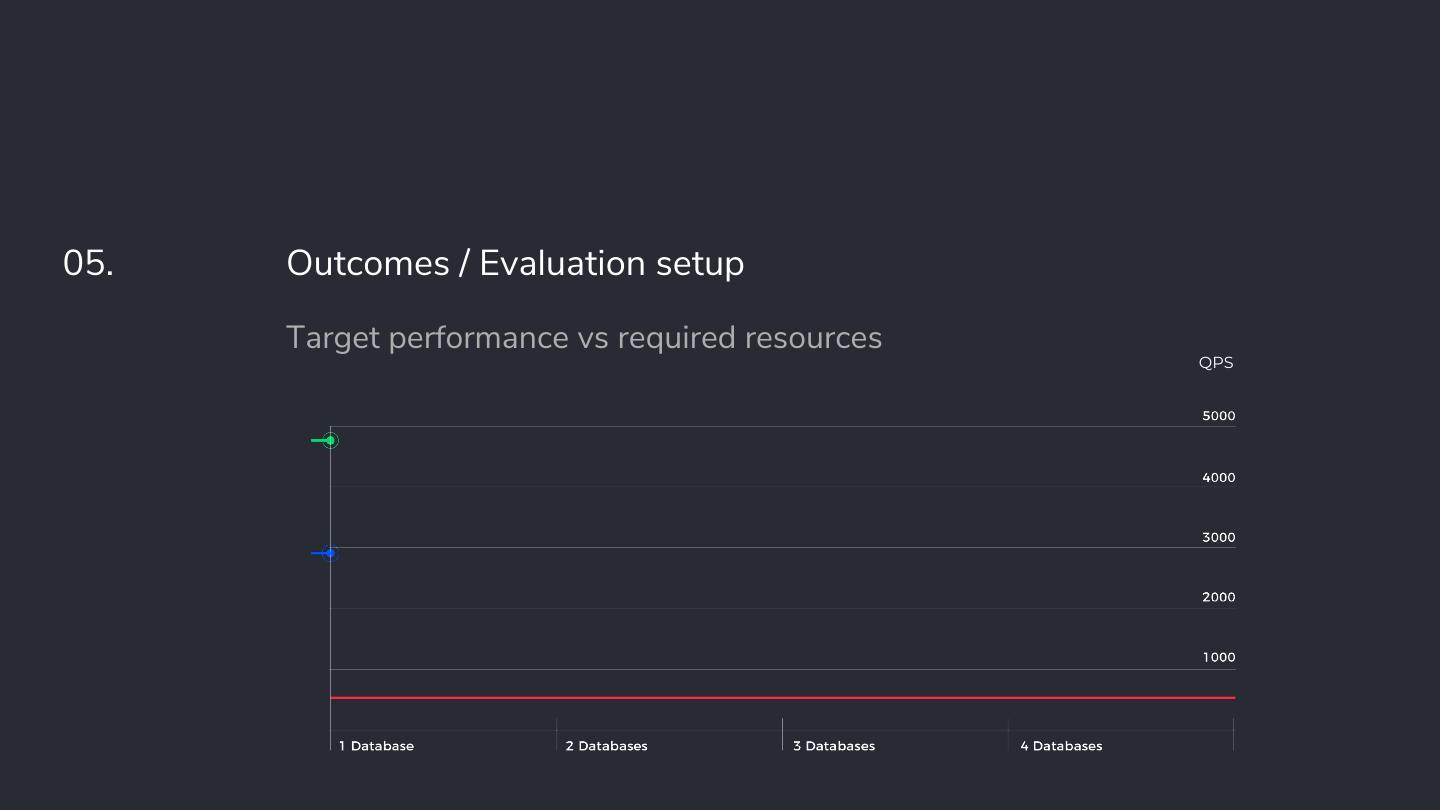Click the "Target performance vs required resources" subtitle
1440x810 pixels.
coord(584,338)
